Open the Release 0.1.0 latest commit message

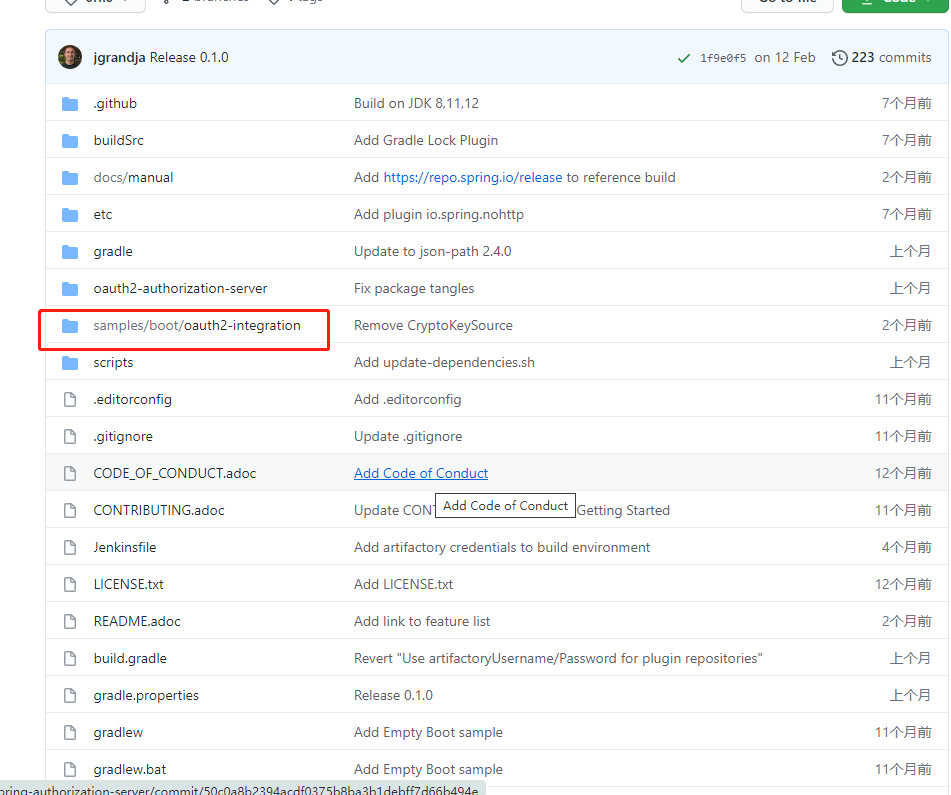(x=189, y=58)
